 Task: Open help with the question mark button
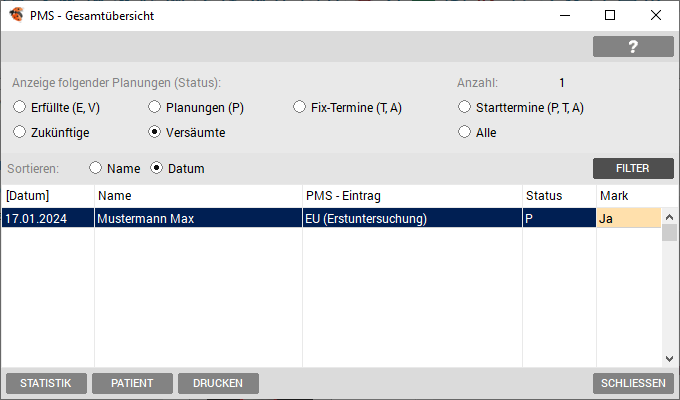point(633,46)
